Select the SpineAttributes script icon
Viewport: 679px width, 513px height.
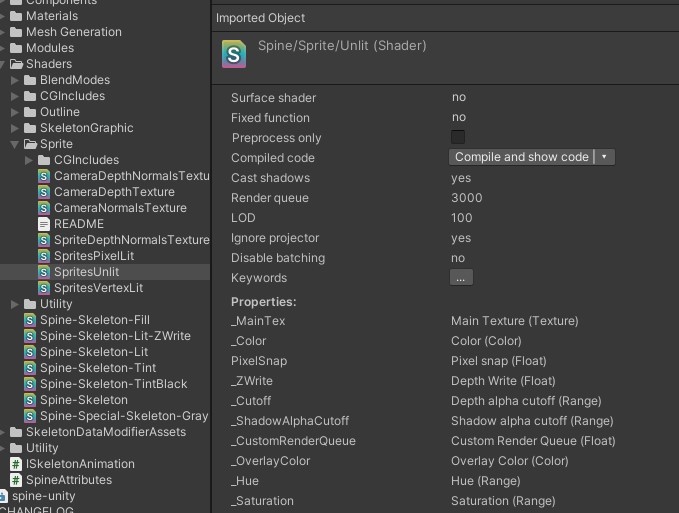pos(16,480)
